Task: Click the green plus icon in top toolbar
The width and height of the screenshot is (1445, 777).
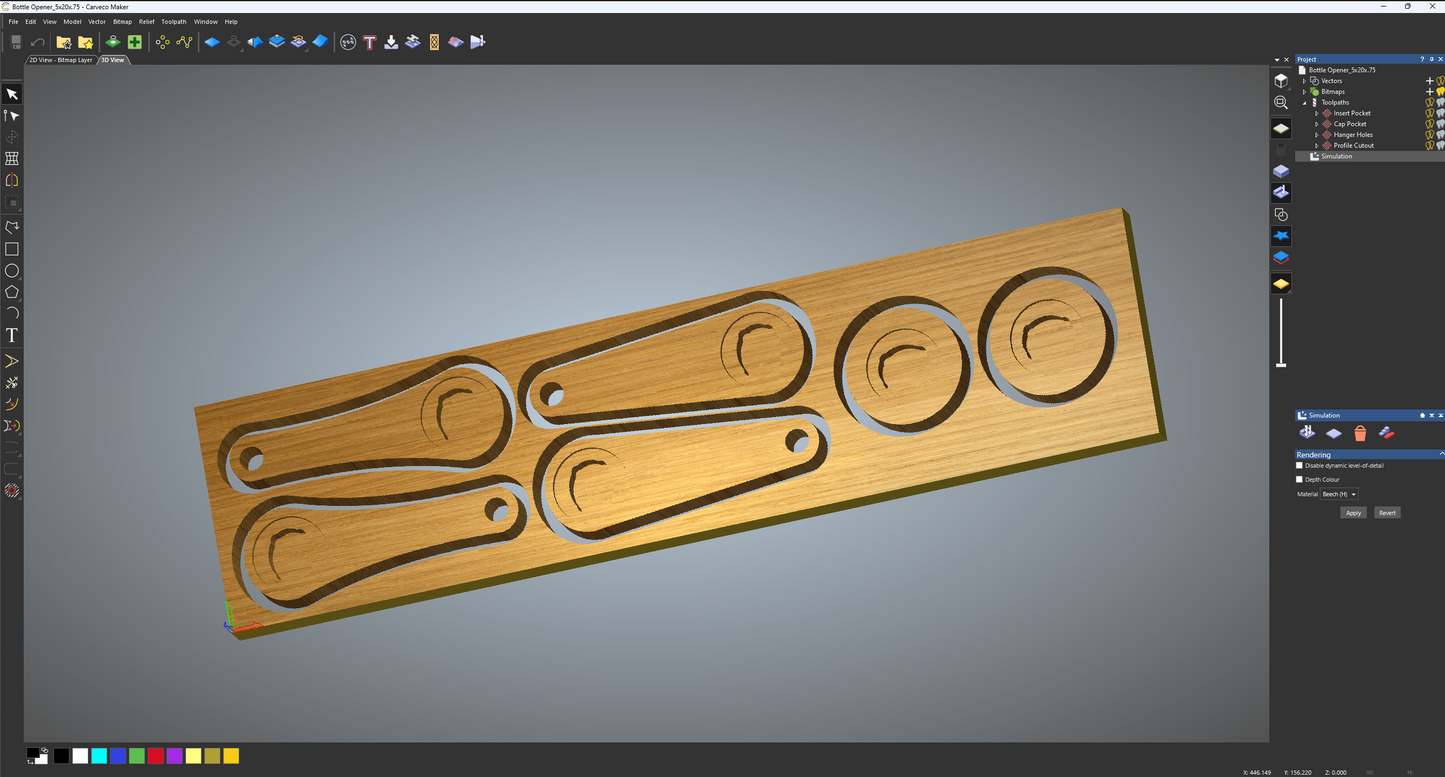Action: [x=135, y=42]
